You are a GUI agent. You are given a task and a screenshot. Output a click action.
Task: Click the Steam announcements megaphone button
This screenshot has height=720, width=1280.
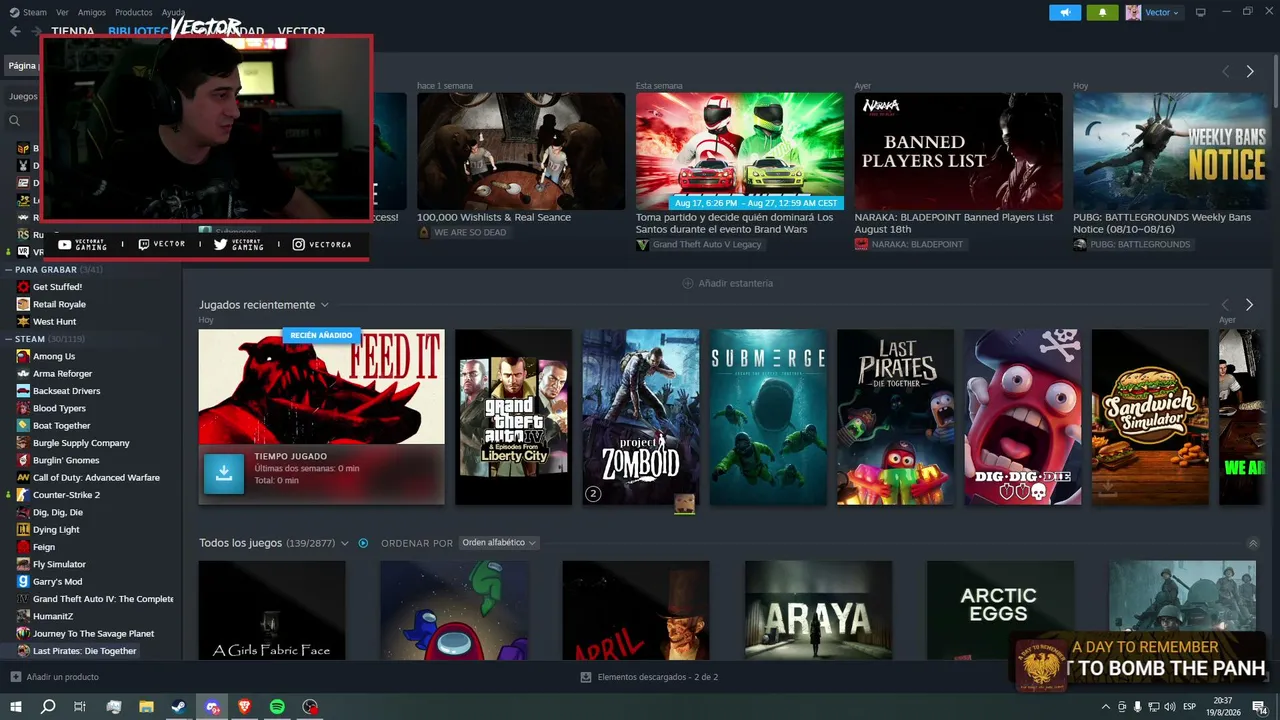pos(1065,12)
